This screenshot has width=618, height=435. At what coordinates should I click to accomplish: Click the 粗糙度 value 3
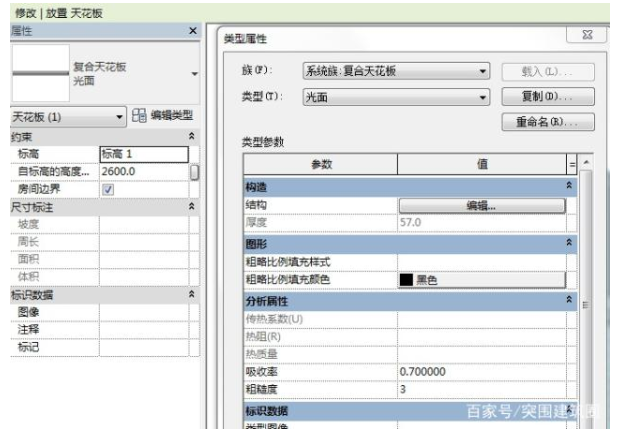point(482,389)
